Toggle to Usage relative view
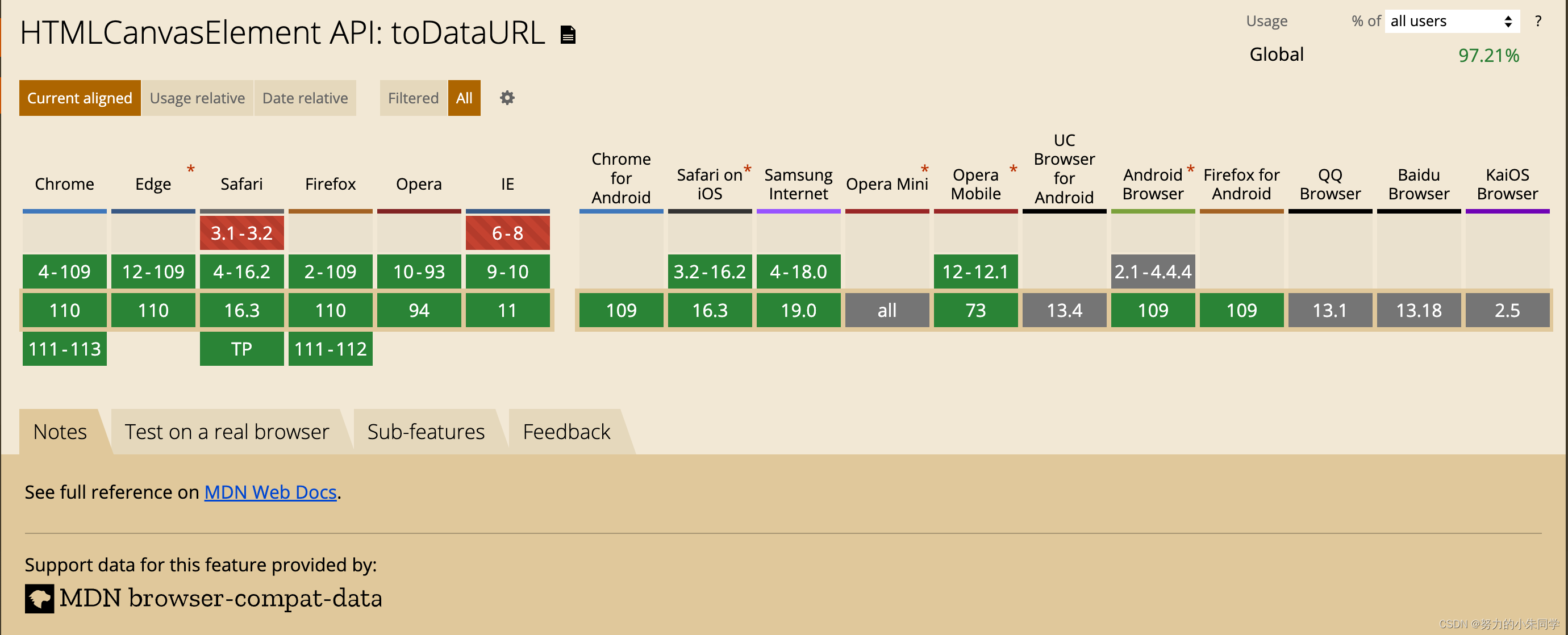 click(x=197, y=97)
